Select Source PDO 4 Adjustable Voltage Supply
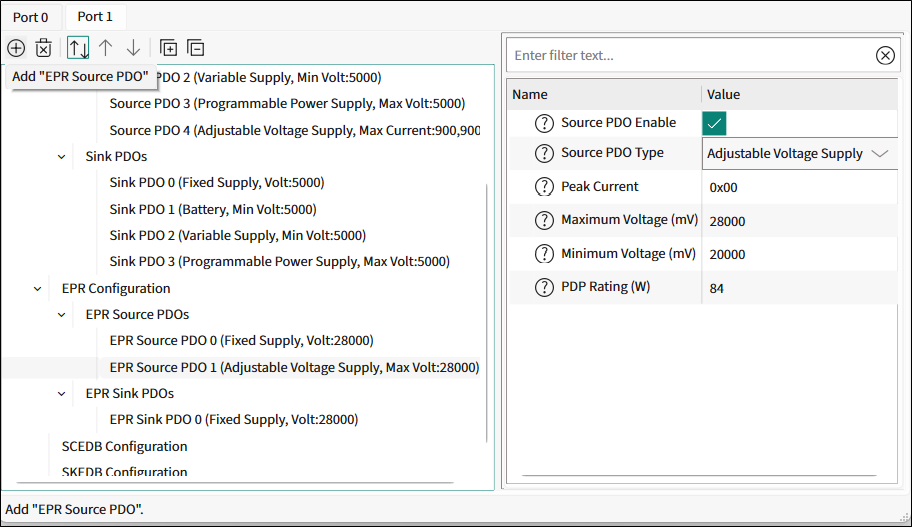The height and width of the screenshot is (527, 912). tap(294, 130)
